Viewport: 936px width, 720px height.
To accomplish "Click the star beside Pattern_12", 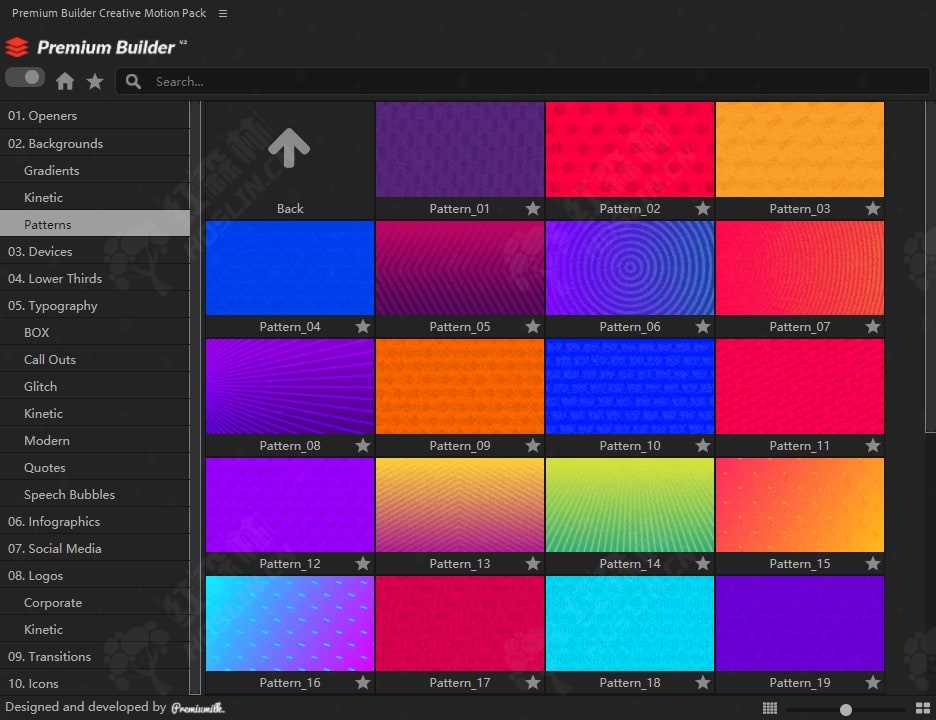I will [x=363, y=564].
